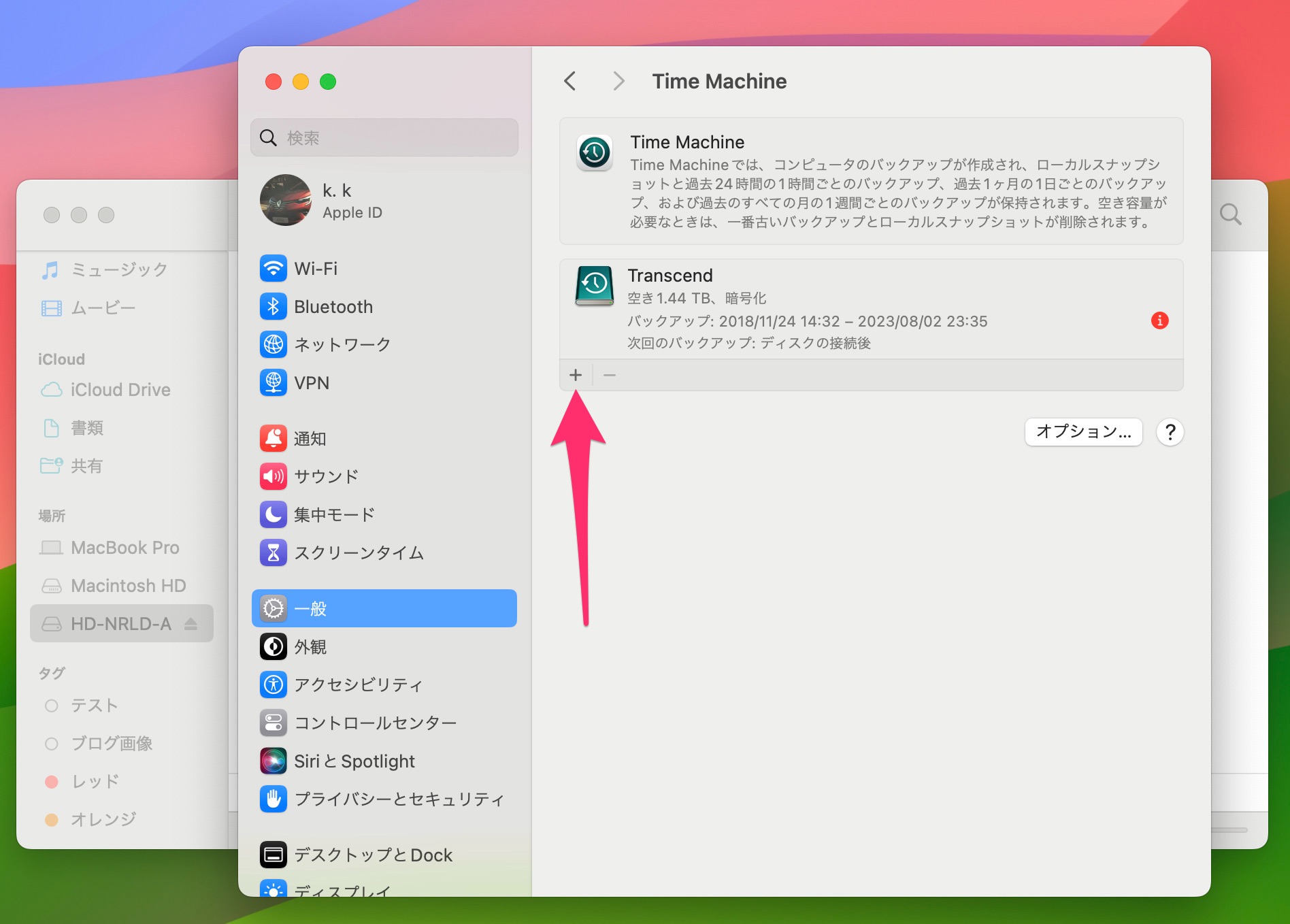Select Macintosh HD in Finder sidebar
The width and height of the screenshot is (1290, 924).
(x=121, y=586)
